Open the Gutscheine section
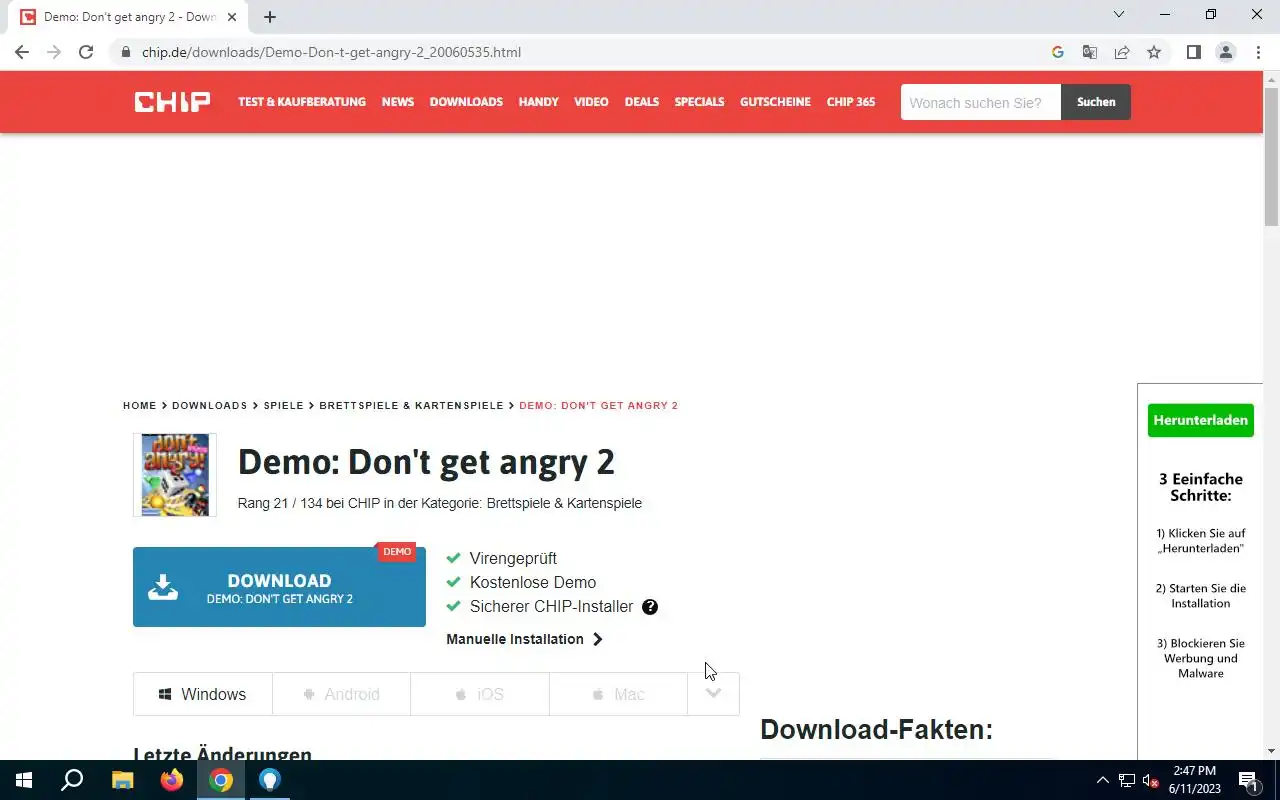 tap(775, 102)
